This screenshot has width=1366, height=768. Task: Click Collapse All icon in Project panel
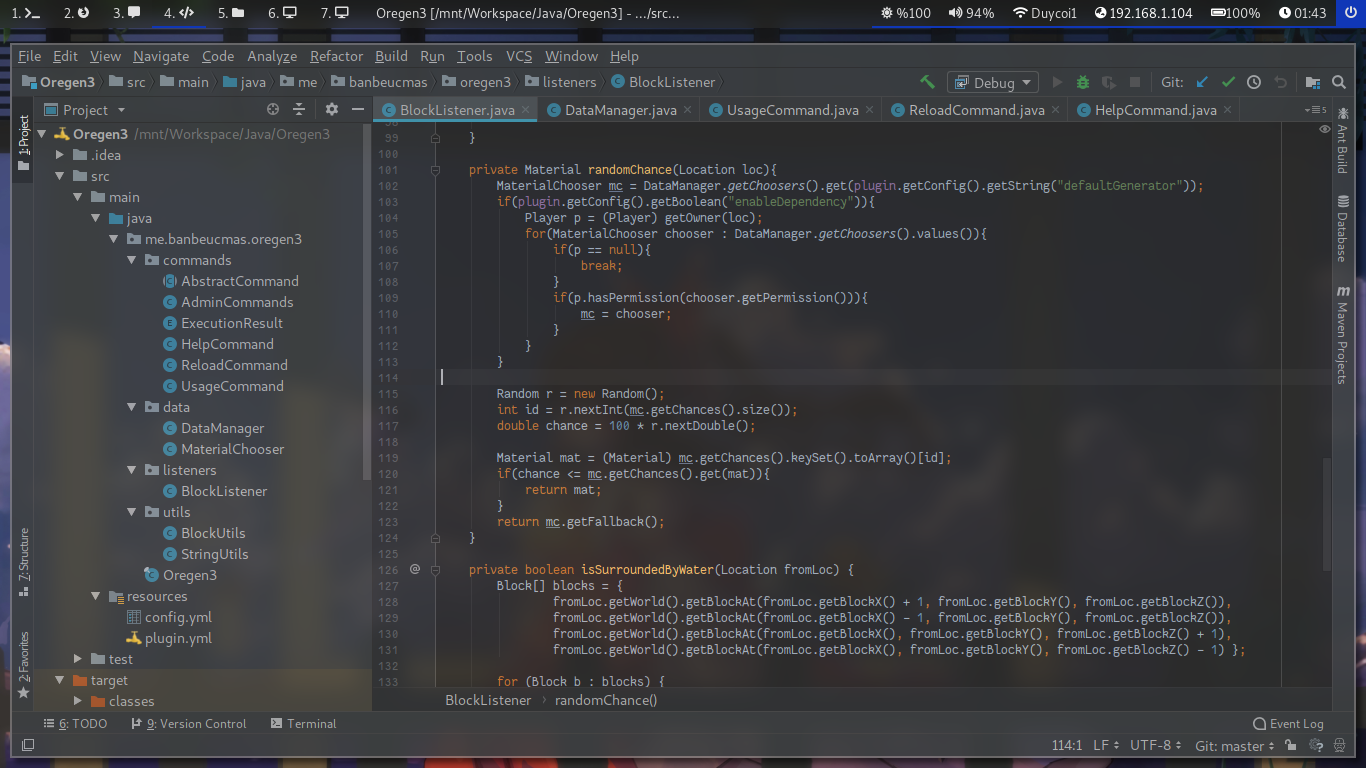pos(298,109)
